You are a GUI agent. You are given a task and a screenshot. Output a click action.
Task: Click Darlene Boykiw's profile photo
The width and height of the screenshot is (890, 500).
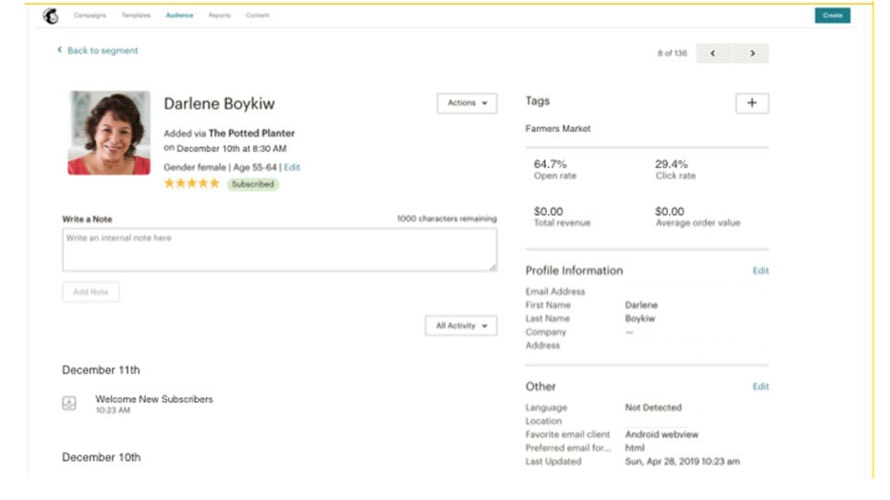pyautogui.click(x=109, y=133)
